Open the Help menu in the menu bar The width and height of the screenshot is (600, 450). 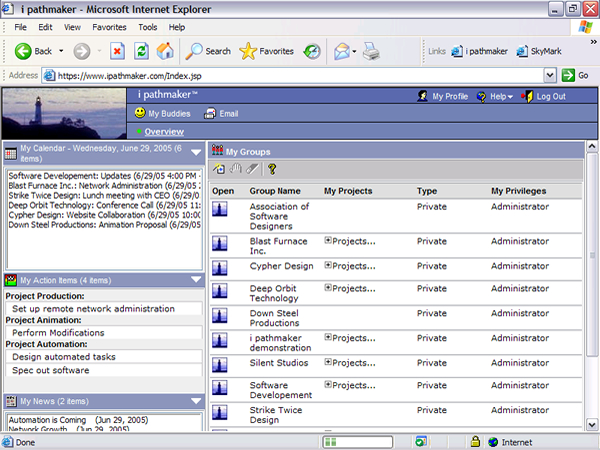(x=177, y=27)
